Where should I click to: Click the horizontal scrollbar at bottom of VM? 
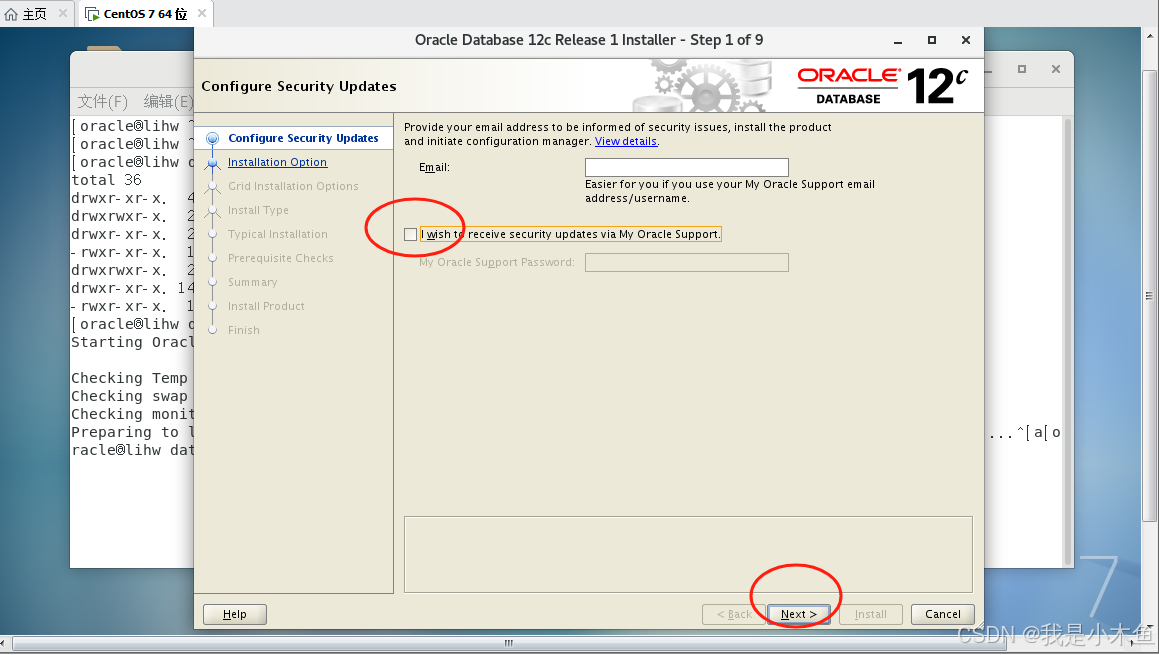point(509,643)
